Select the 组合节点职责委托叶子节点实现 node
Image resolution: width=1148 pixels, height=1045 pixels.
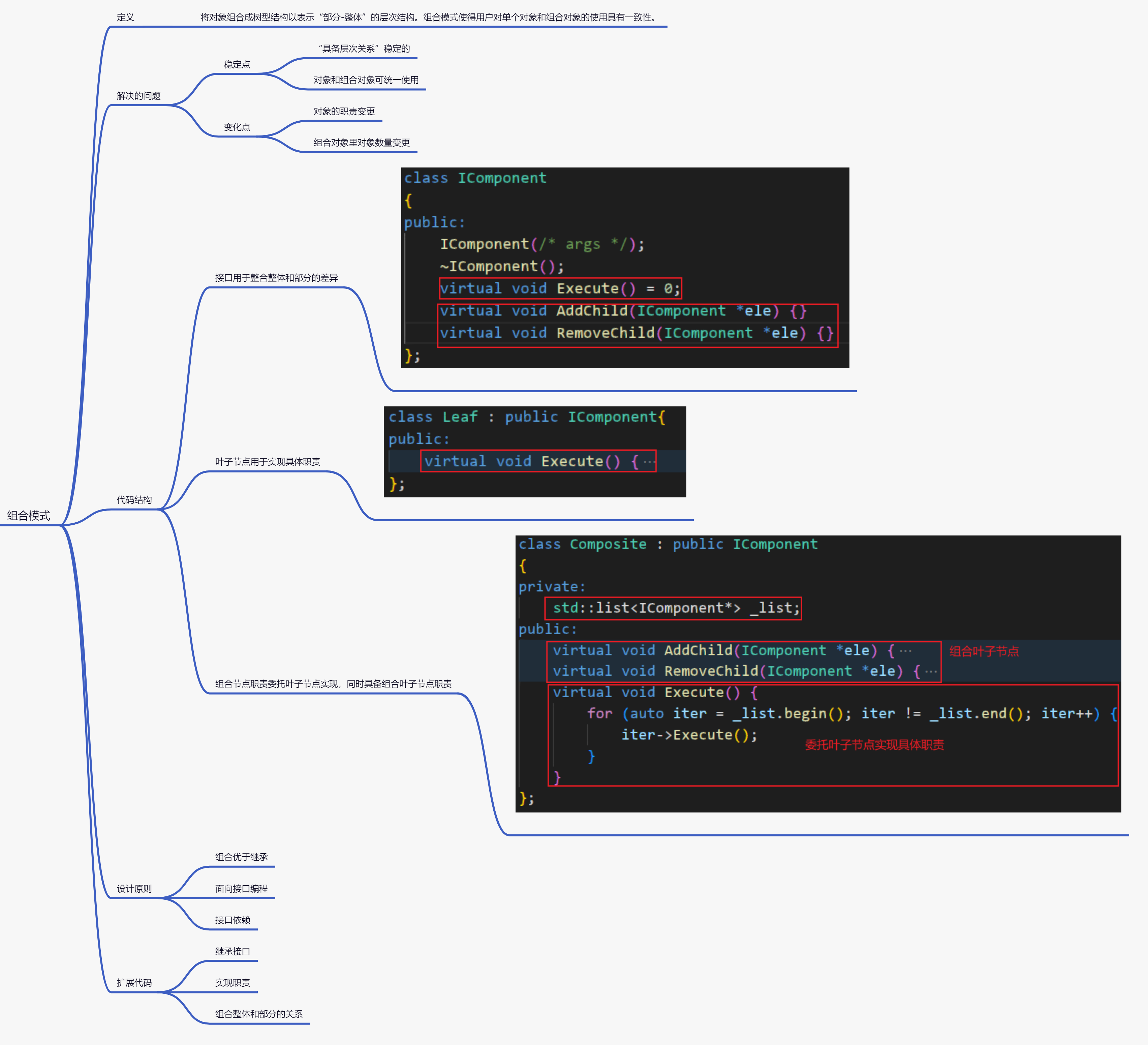coord(333,683)
